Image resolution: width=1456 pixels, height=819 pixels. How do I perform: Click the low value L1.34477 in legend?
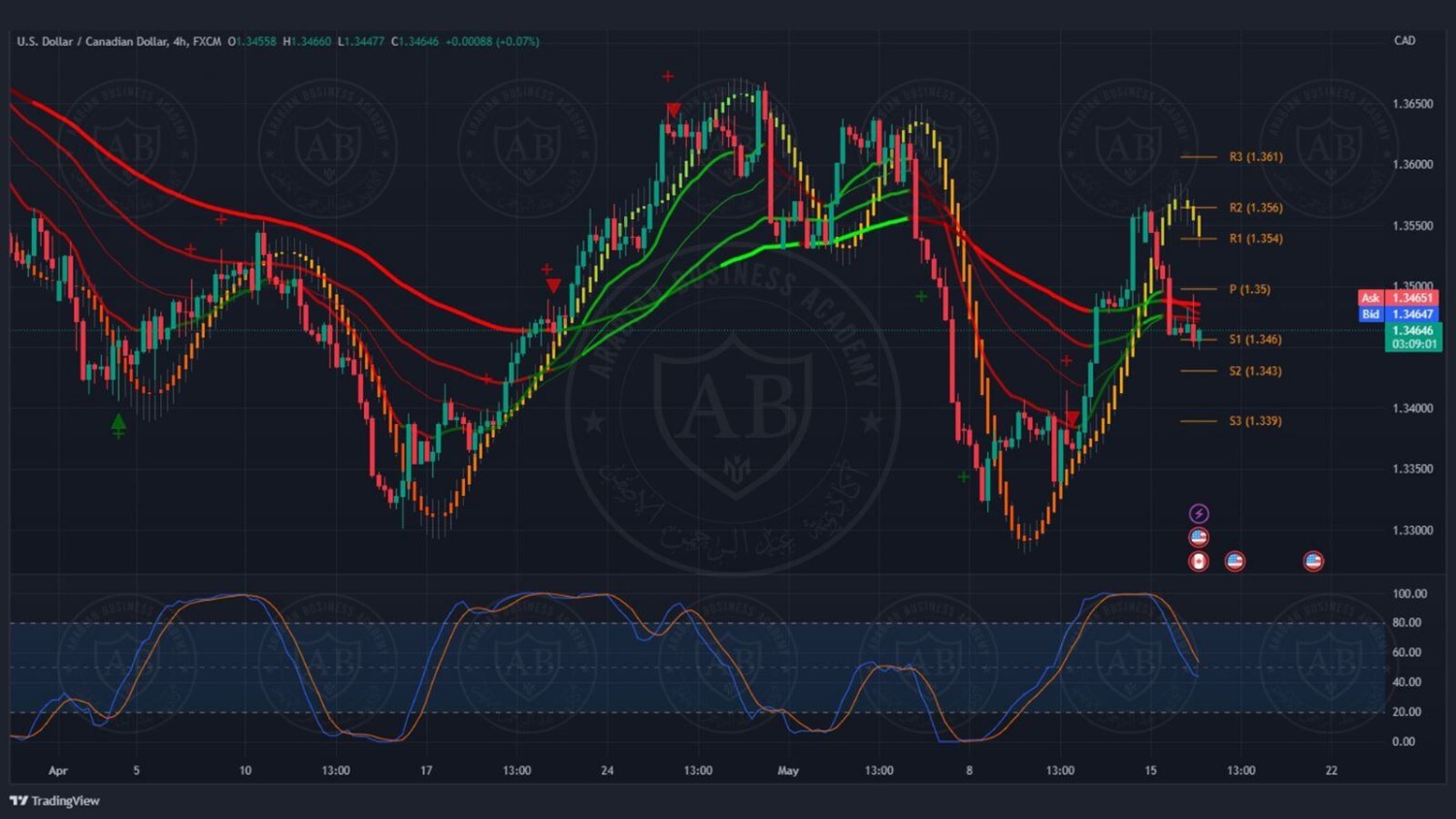click(361, 42)
